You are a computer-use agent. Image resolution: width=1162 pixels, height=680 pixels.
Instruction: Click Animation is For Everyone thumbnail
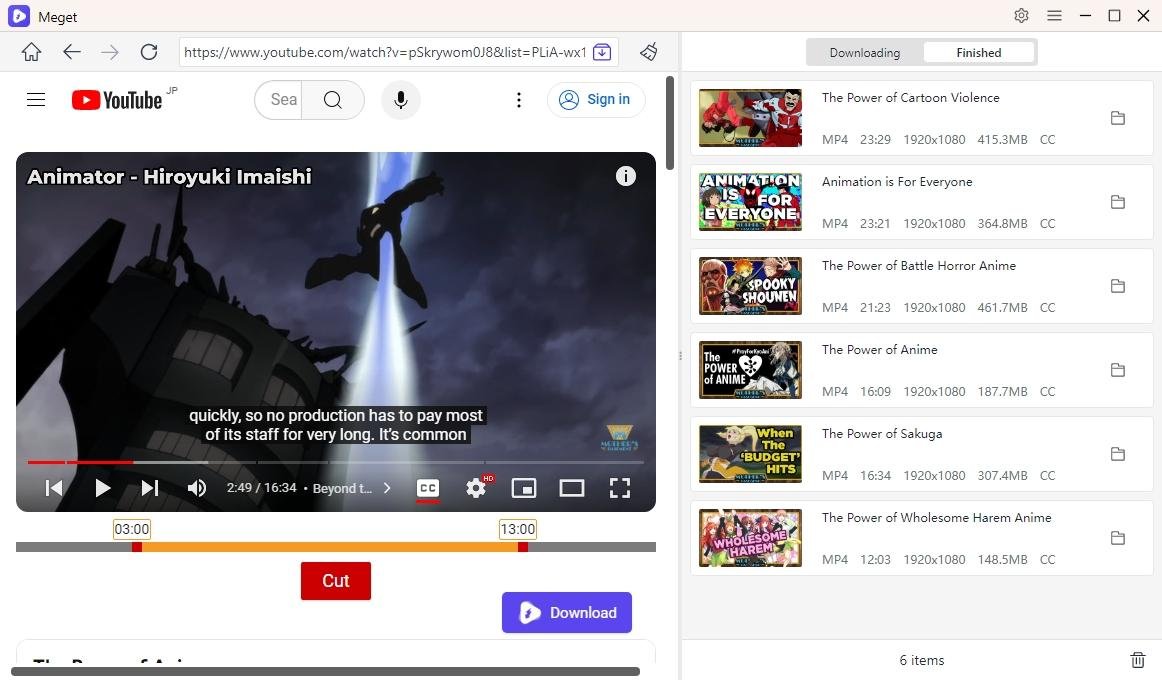750,201
